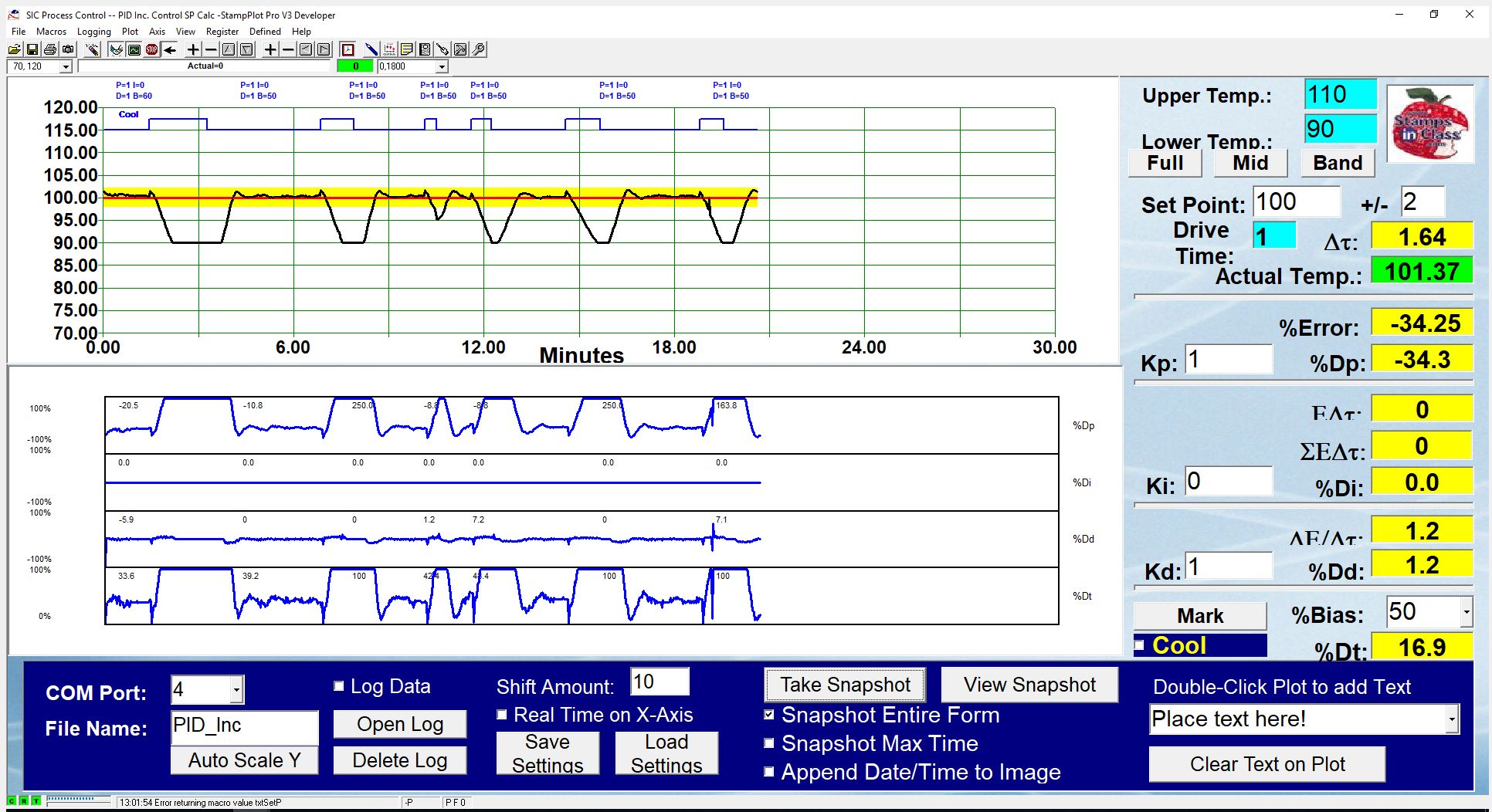Image resolution: width=1492 pixels, height=812 pixels.
Task: Click the shift right triangle icon
Action: 324,49
